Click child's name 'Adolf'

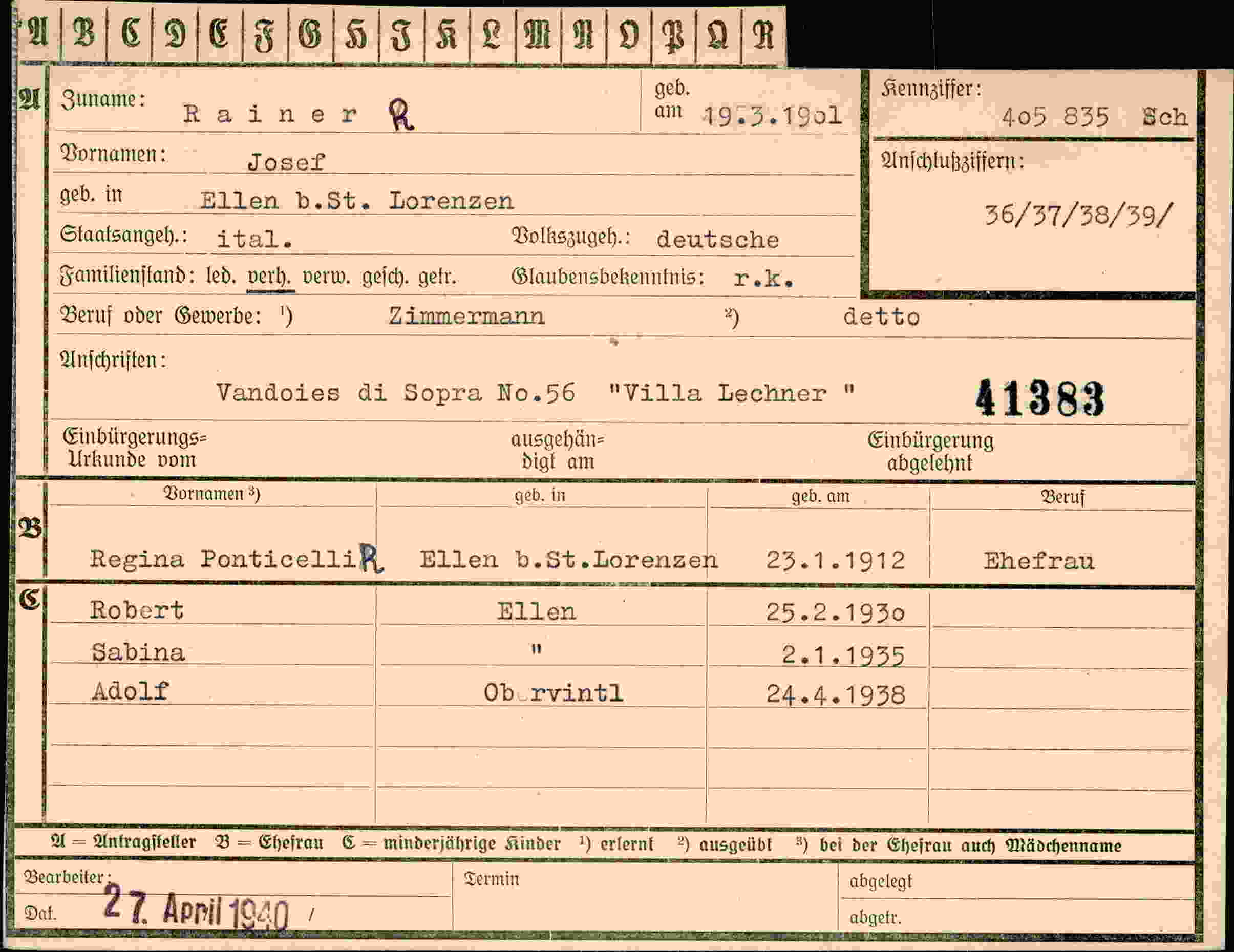[x=131, y=691]
